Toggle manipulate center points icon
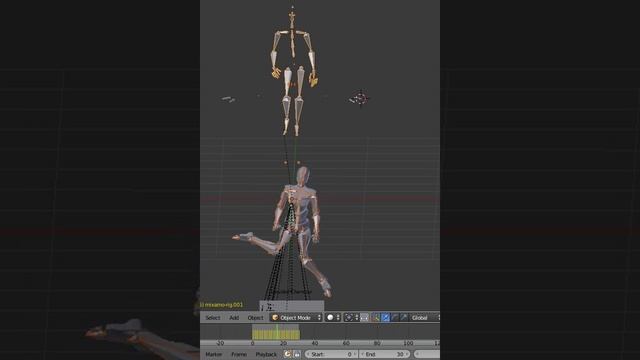 click(x=364, y=318)
